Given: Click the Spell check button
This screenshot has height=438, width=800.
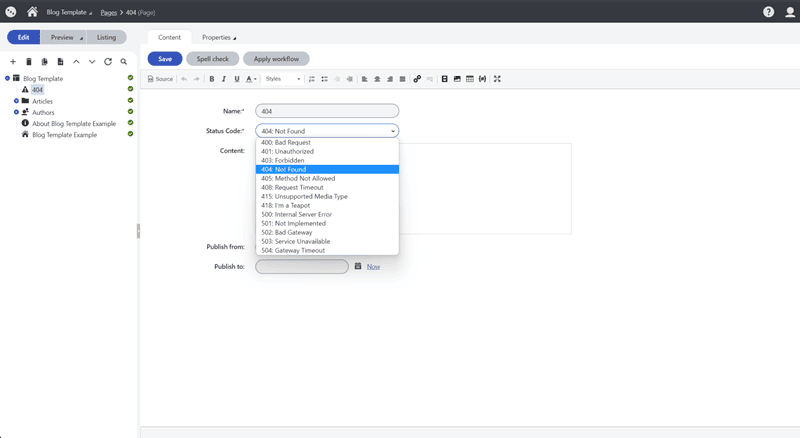Looking at the screenshot, I should coord(213,59).
